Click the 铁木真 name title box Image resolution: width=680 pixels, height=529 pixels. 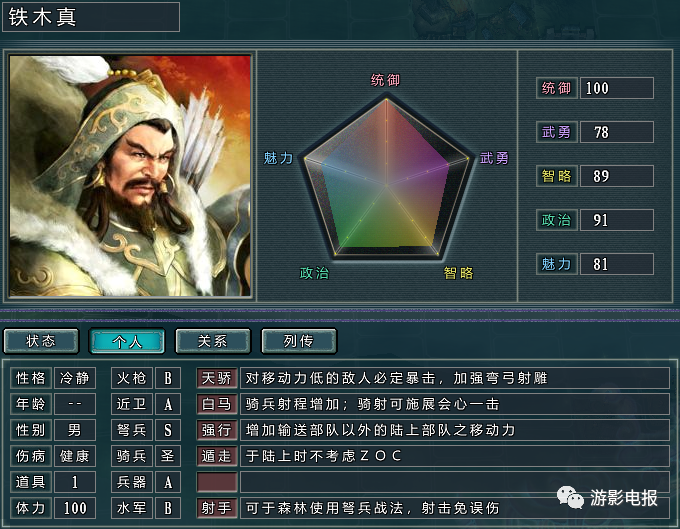(x=91, y=17)
